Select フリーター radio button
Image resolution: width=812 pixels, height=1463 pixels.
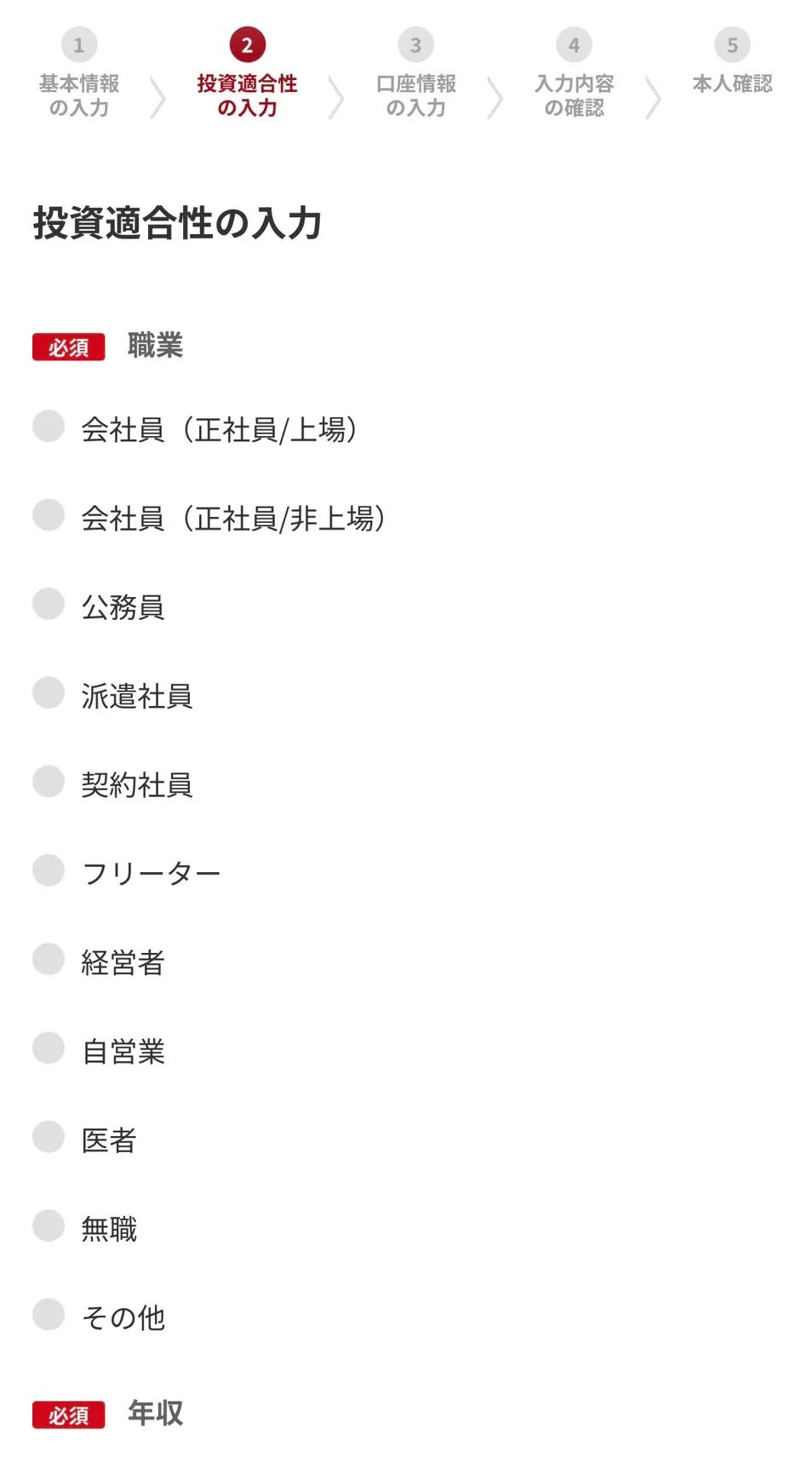tap(49, 870)
